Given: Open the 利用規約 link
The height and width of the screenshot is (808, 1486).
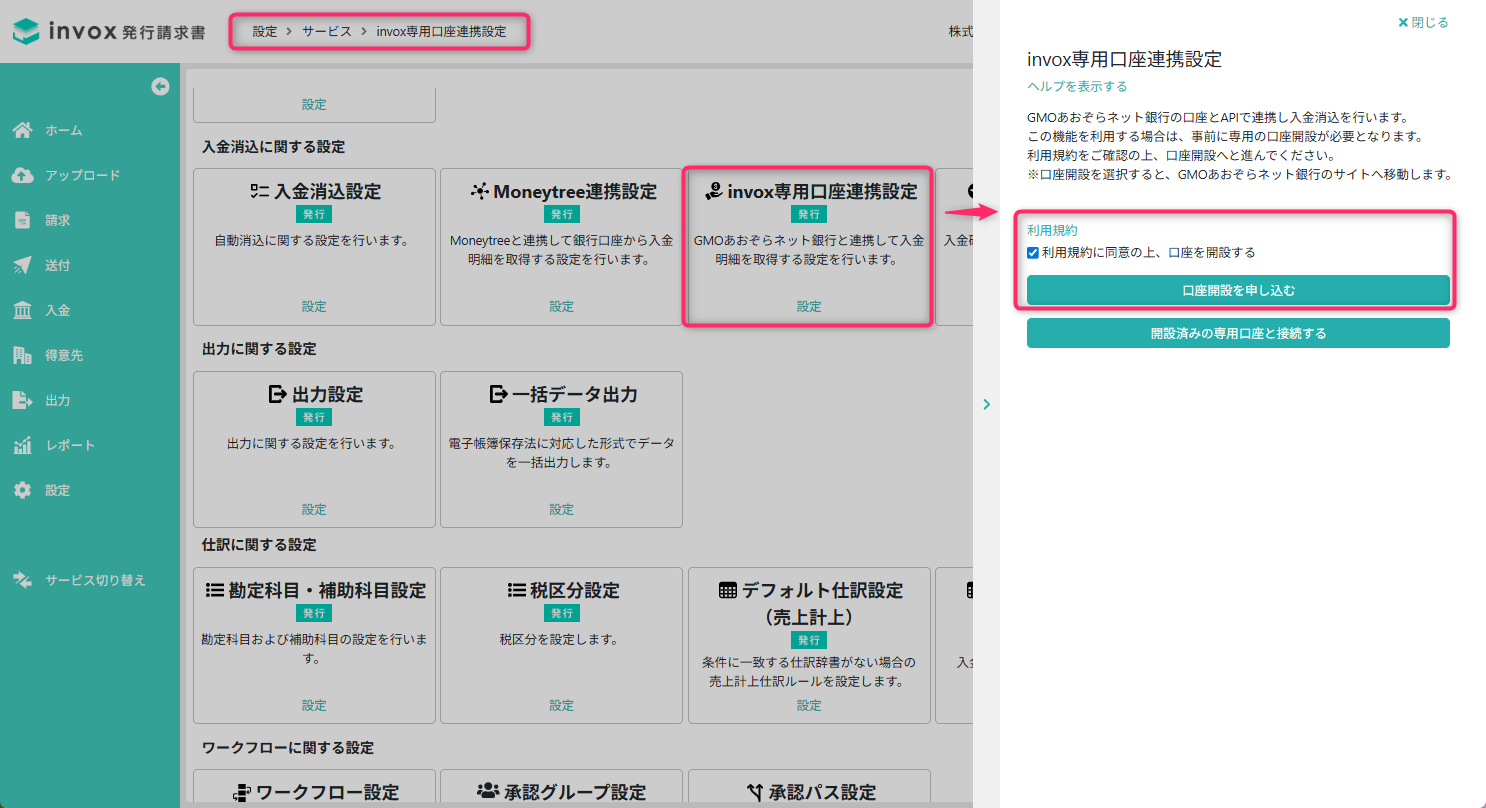Looking at the screenshot, I should point(1052,230).
